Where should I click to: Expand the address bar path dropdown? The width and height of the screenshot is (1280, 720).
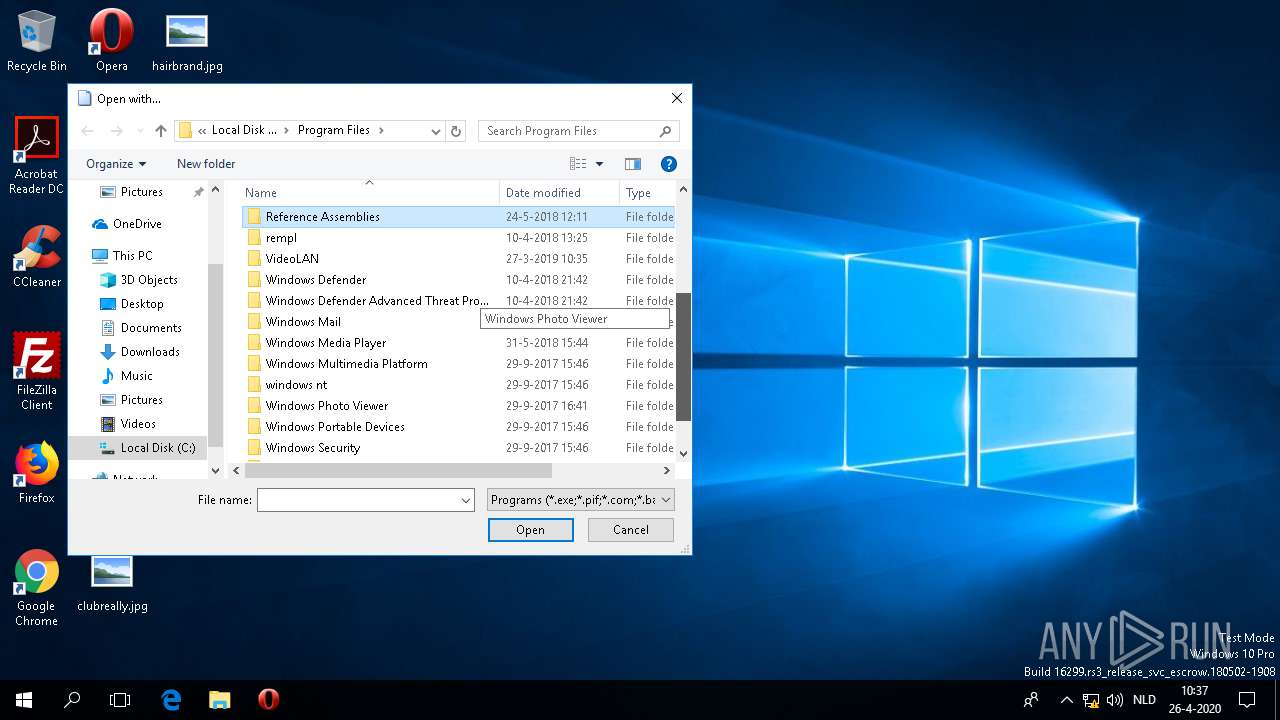pyautogui.click(x=435, y=131)
